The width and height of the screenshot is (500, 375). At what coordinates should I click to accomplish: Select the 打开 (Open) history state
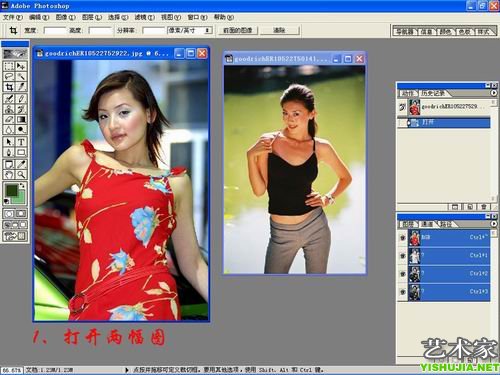tap(444, 123)
